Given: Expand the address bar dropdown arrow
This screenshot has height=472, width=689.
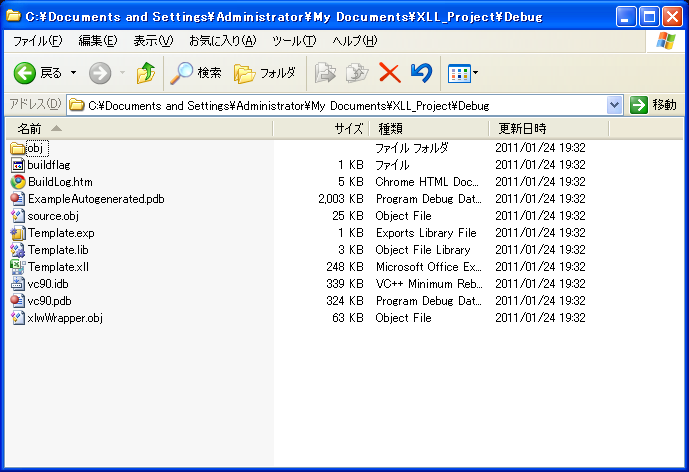Looking at the screenshot, I should (x=614, y=105).
